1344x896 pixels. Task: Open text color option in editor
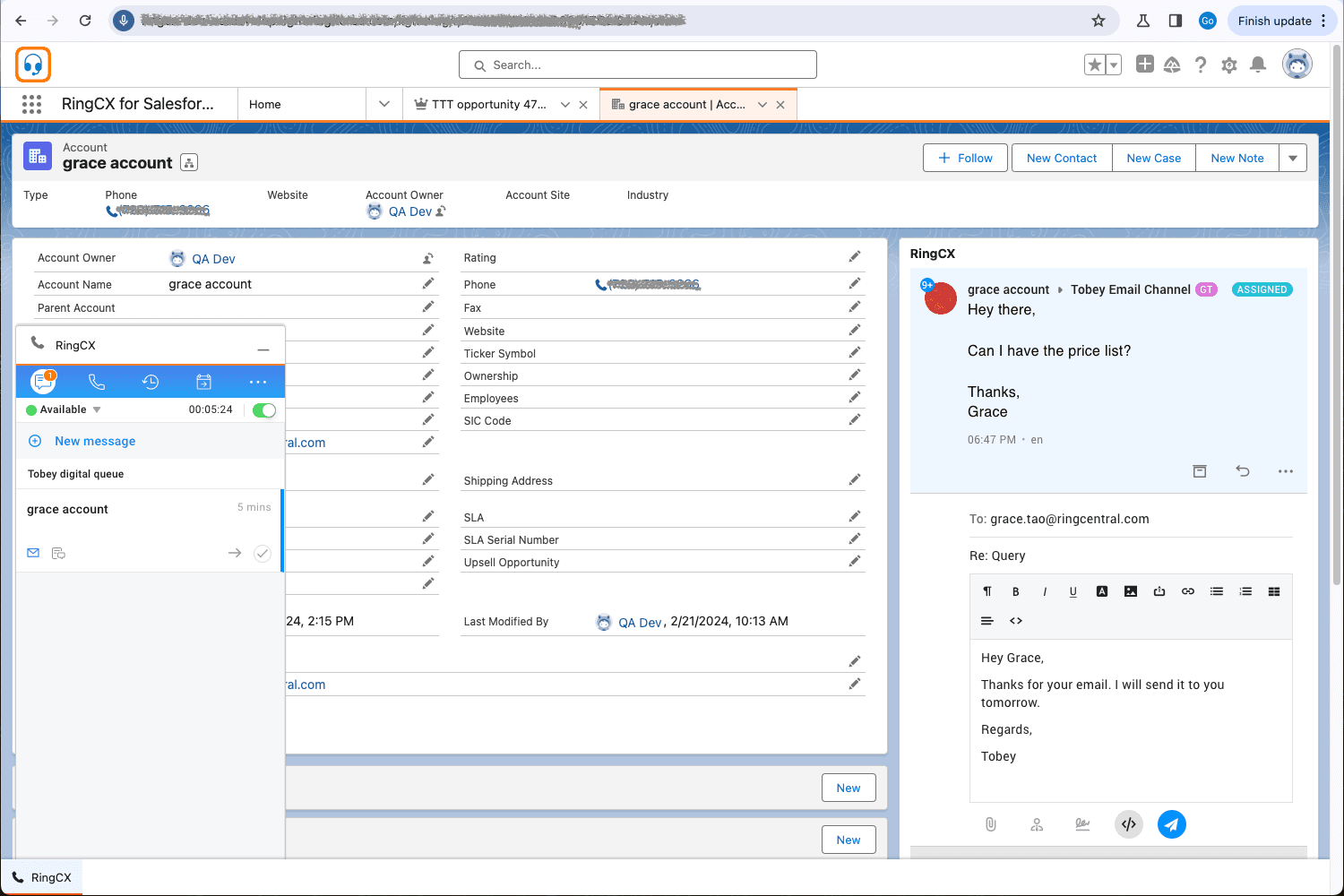click(x=1102, y=591)
